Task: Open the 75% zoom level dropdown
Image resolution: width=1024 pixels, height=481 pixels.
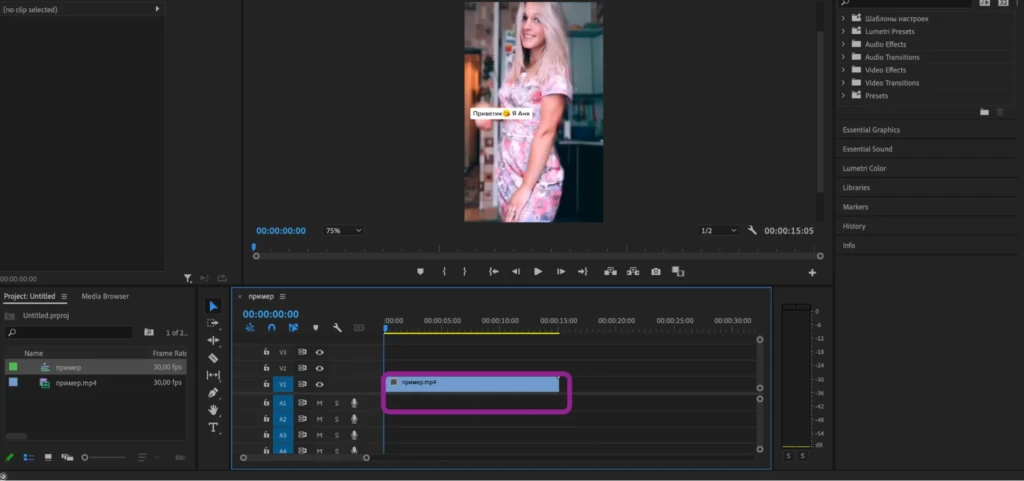Action: point(344,231)
